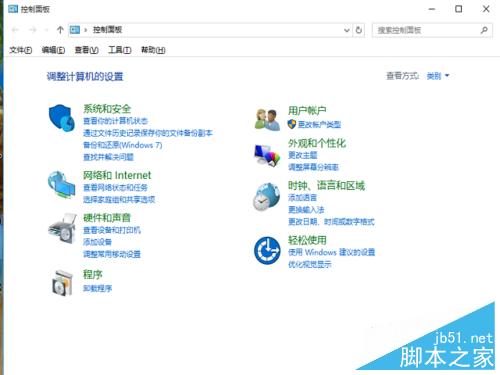Click the Control Panel icon in the address bar
The width and height of the screenshot is (500, 375).
(75, 30)
